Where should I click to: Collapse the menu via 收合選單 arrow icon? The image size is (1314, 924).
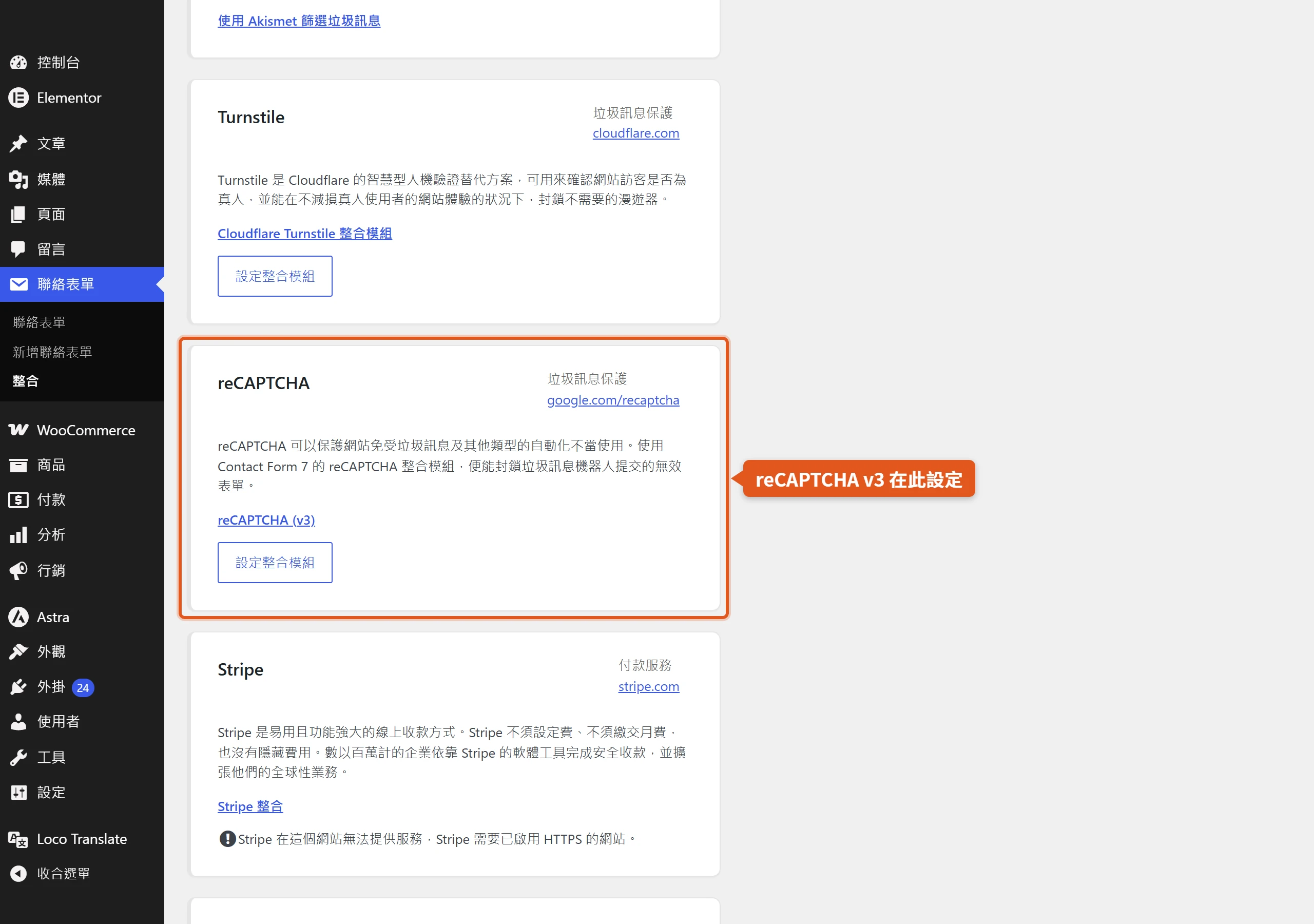tap(18, 874)
